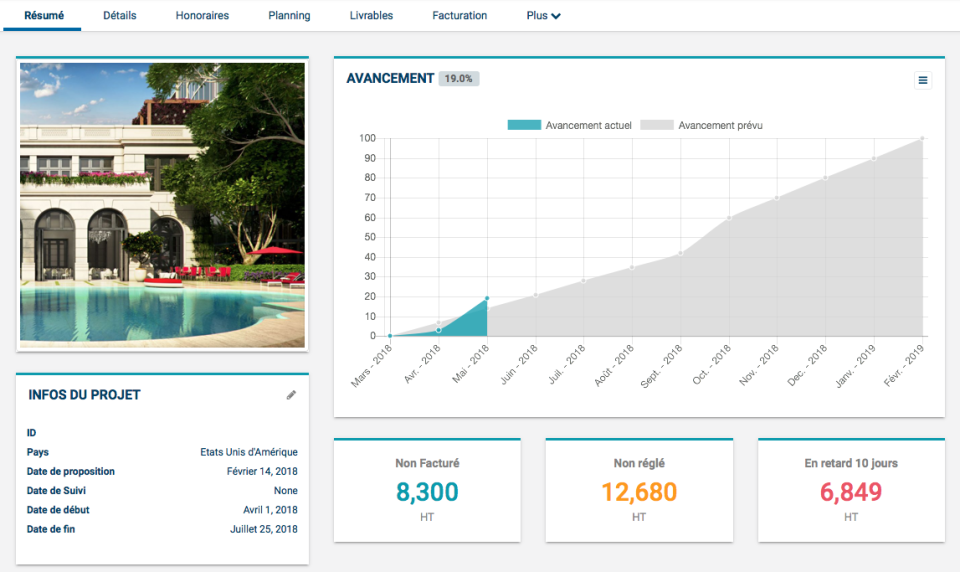This screenshot has width=960, height=572.
Task: Click the Dec. 2018 planned data point
Action: click(825, 178)
